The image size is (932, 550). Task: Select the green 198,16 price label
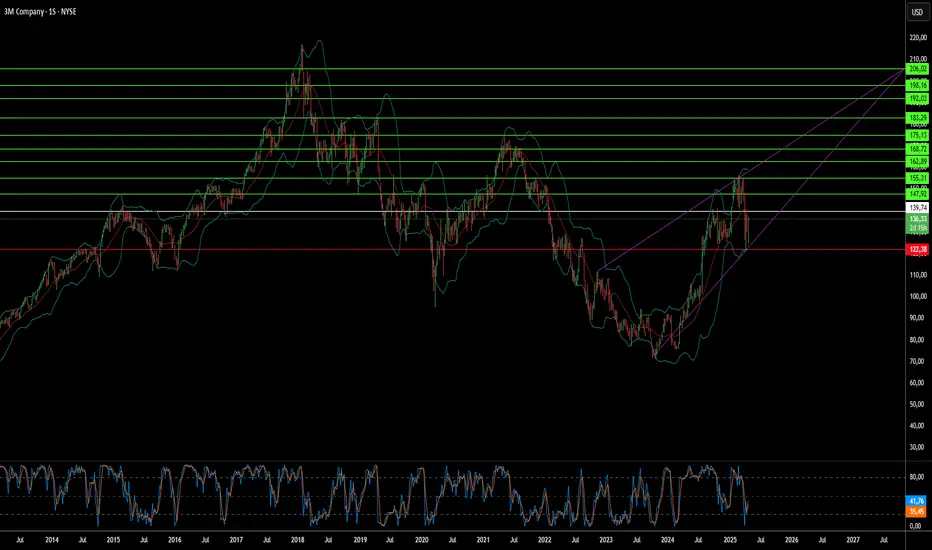pos(917,85)
